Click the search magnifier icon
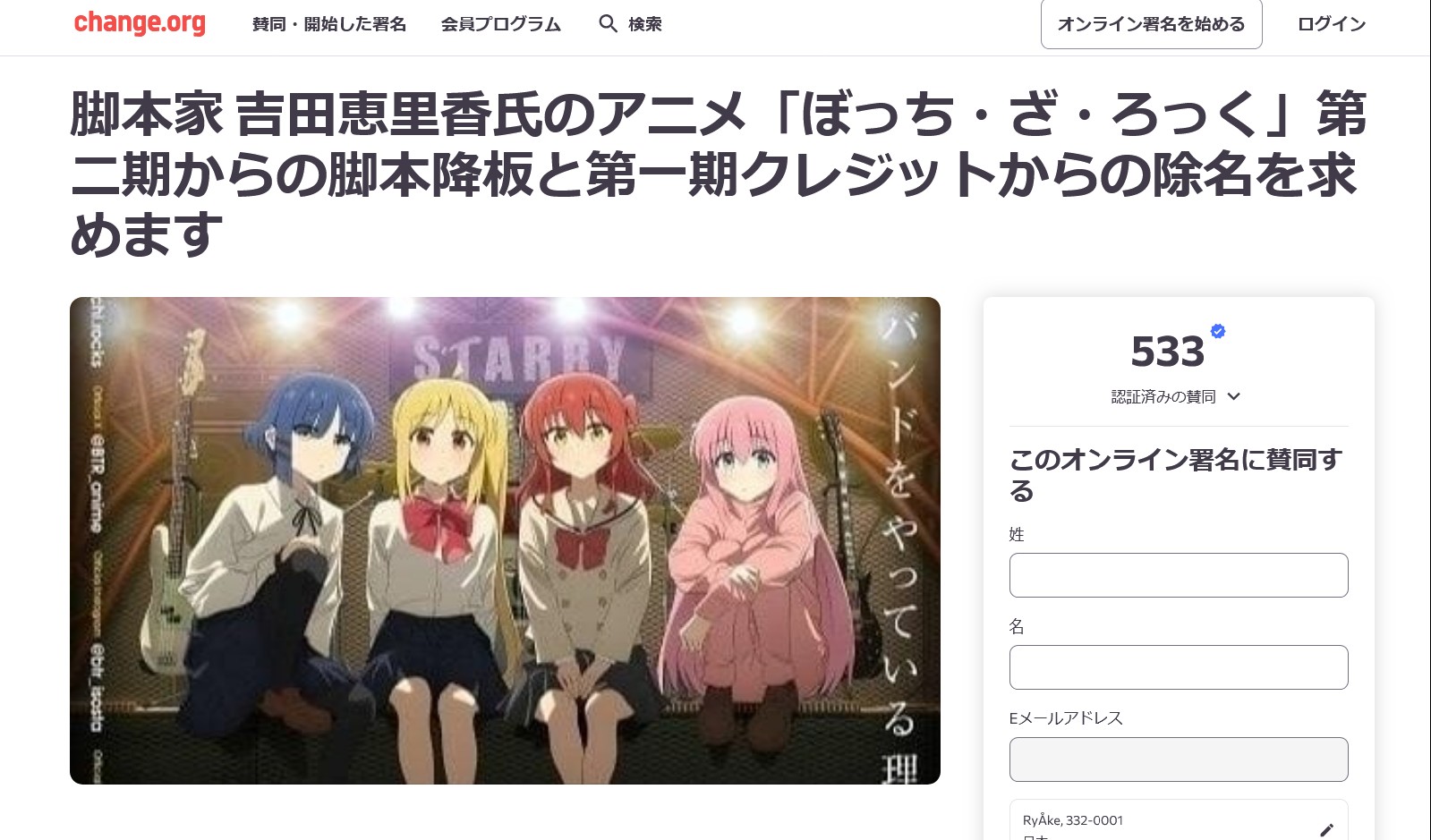This screenshot has width=1431, height=840. (609, 24)
